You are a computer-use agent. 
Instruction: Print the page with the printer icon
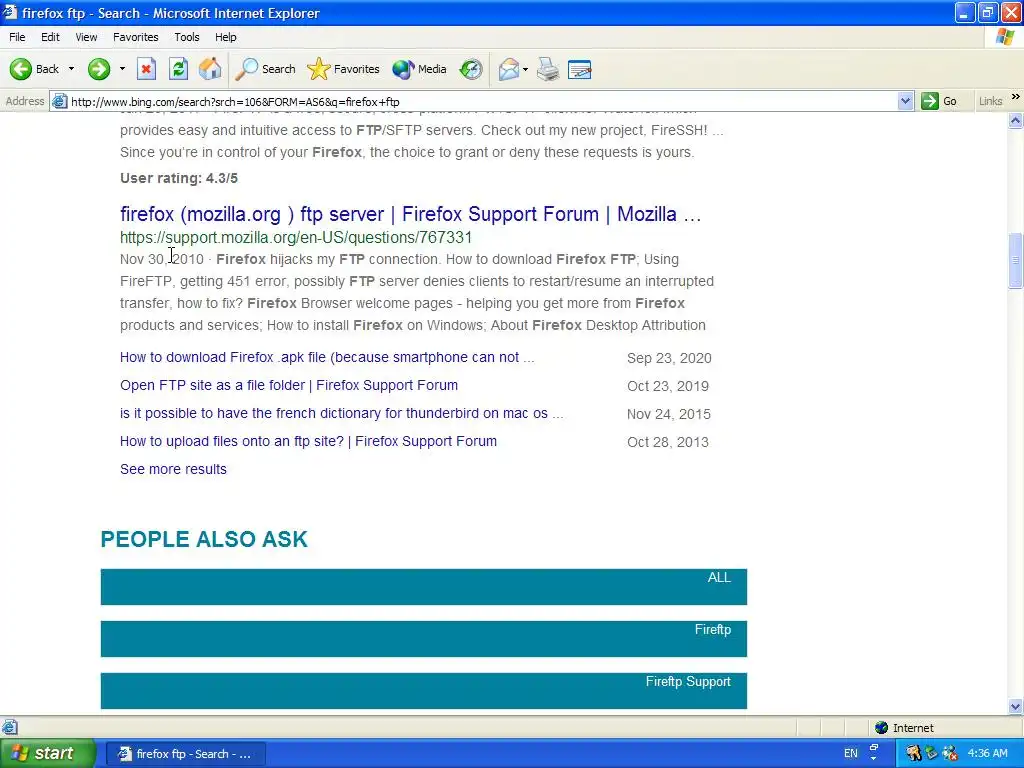548,69
